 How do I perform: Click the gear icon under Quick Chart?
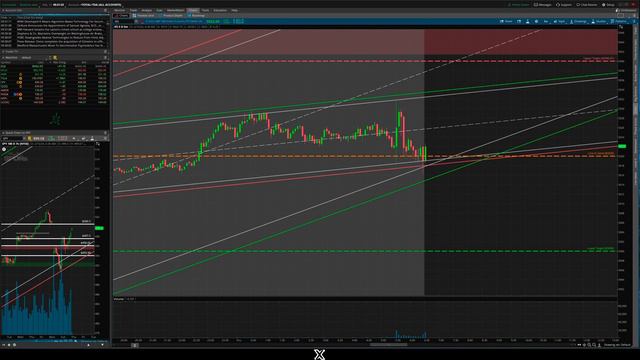click(x=14, y=345)
